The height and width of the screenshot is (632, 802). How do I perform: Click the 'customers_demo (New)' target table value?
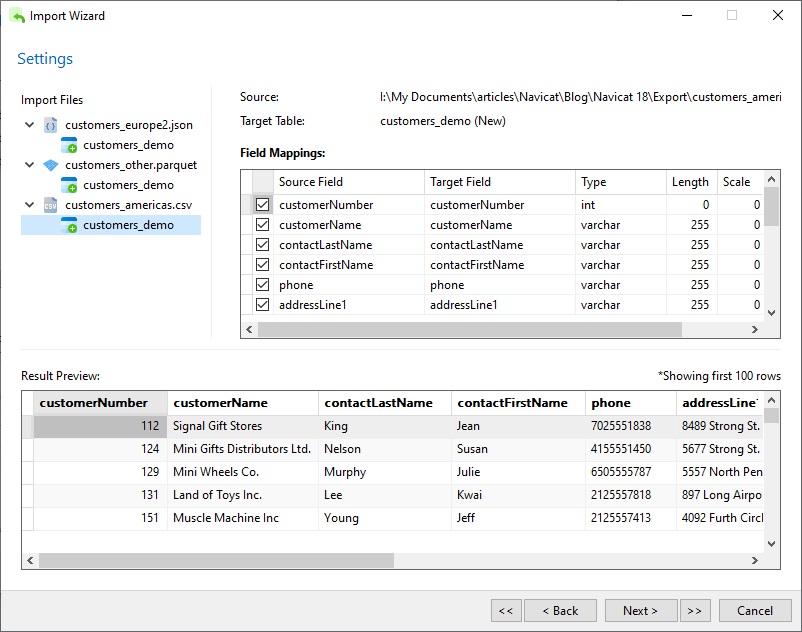pos(443,121)
